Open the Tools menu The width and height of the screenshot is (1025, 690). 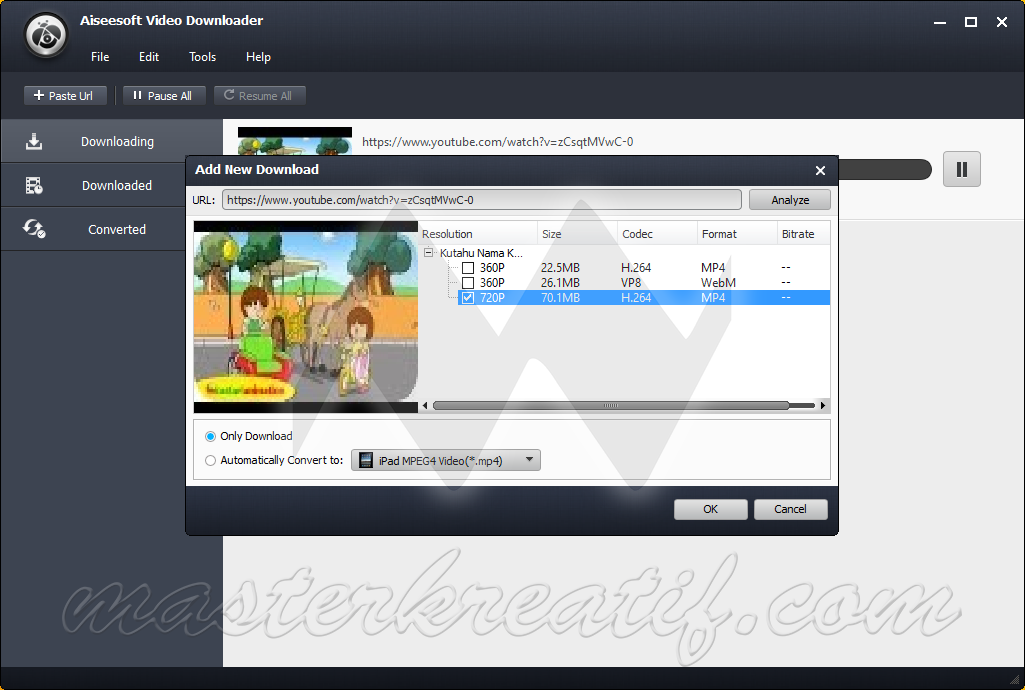pyautogui.click(x=202, y=57)
